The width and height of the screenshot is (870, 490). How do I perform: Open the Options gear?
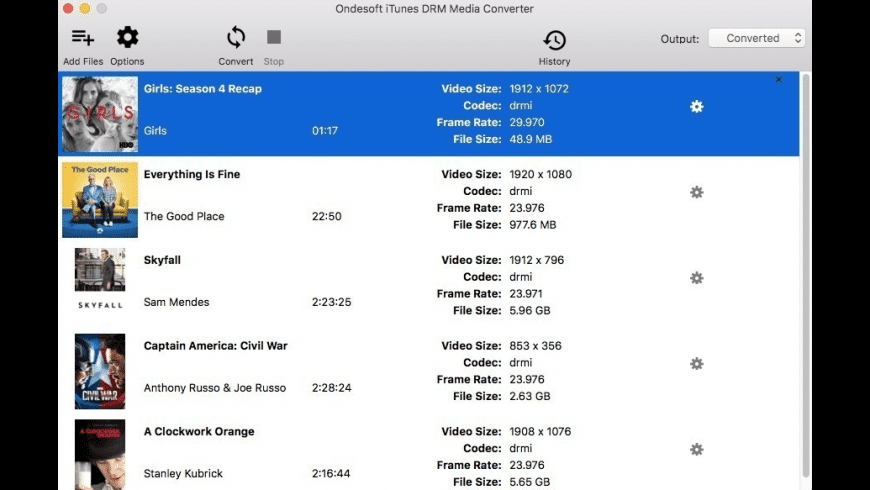pyautogui.click(x=127, y=37)
